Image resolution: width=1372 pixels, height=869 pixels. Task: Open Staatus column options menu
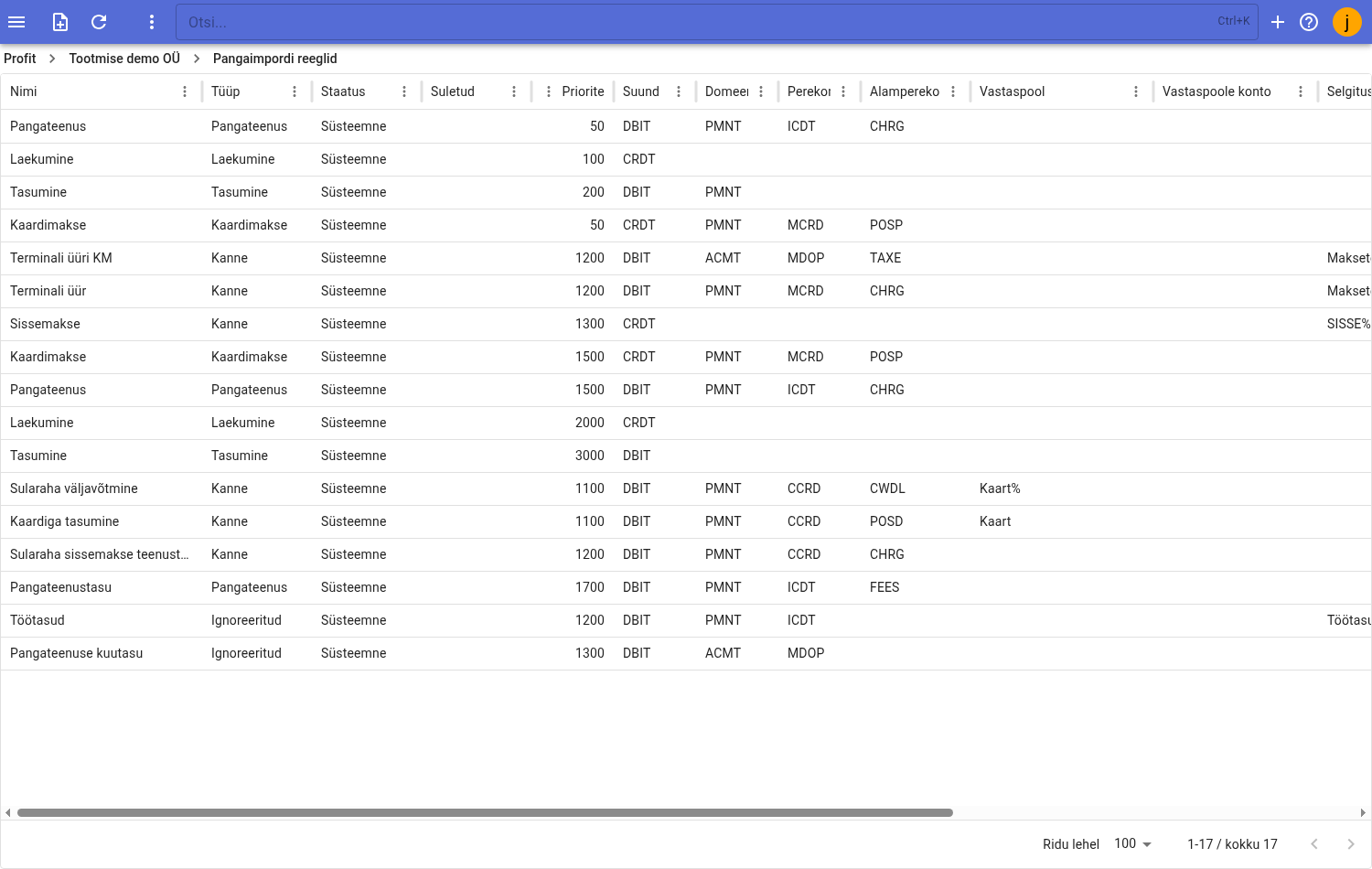pos(404,91)
